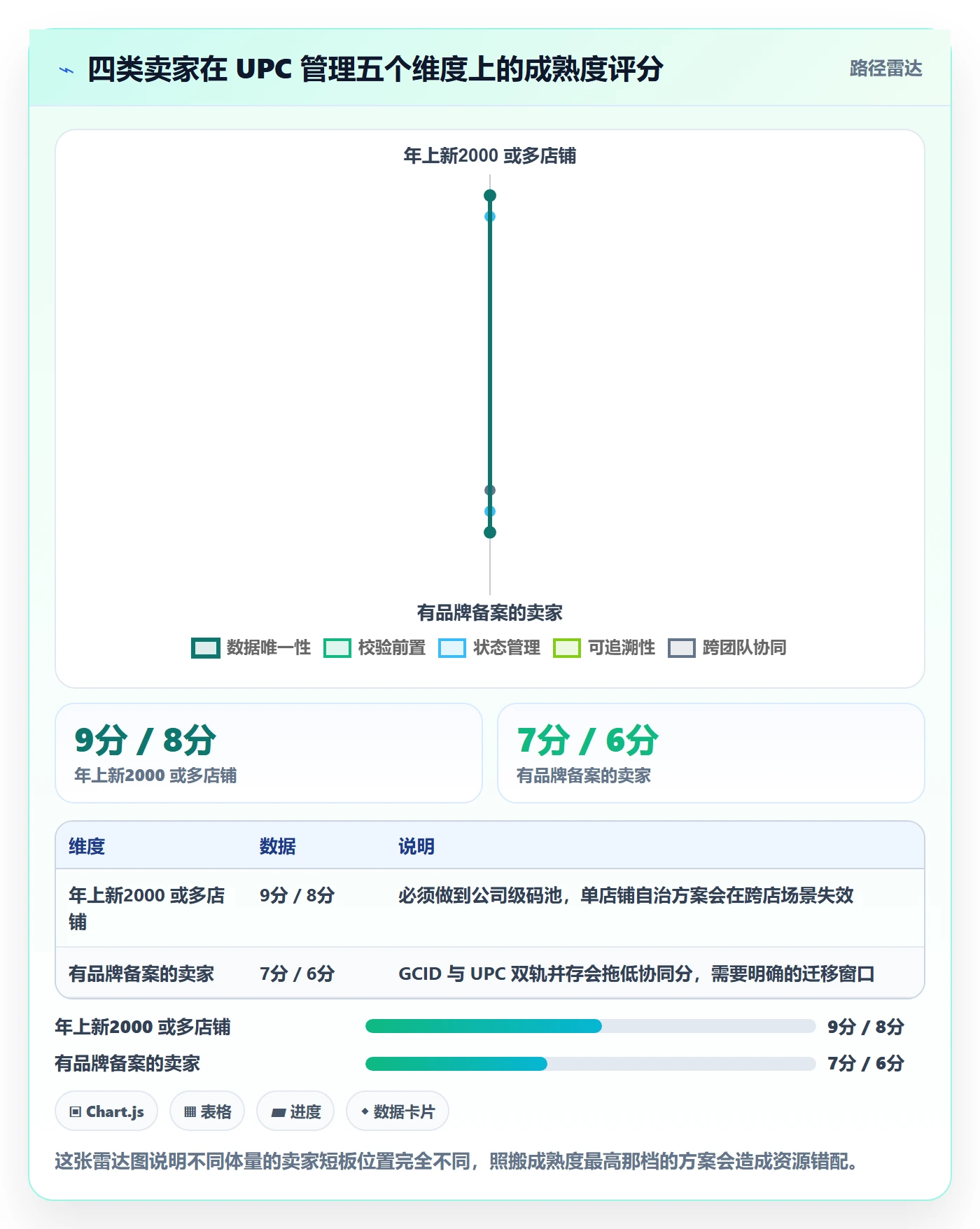Toggle the 数据唯一性 legend swatch
980x1229 pixels.
(206, 648)
